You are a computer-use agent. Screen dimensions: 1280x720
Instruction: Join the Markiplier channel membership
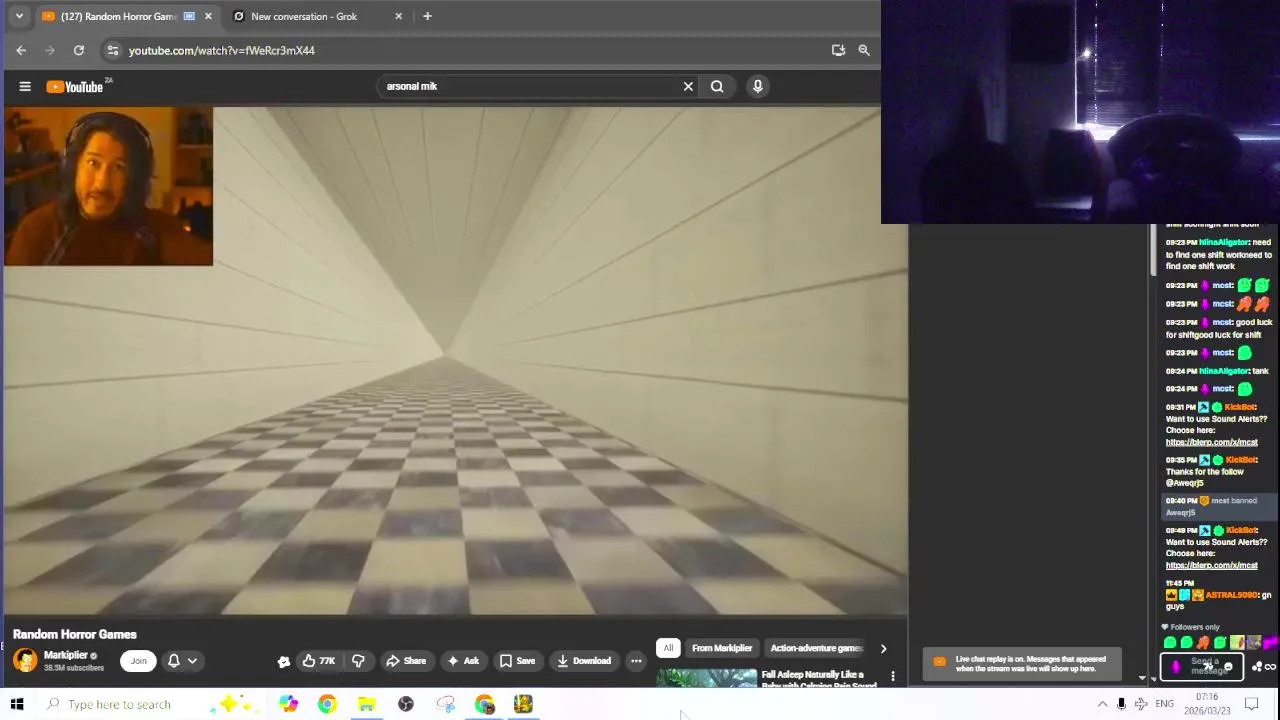point(138,660)
